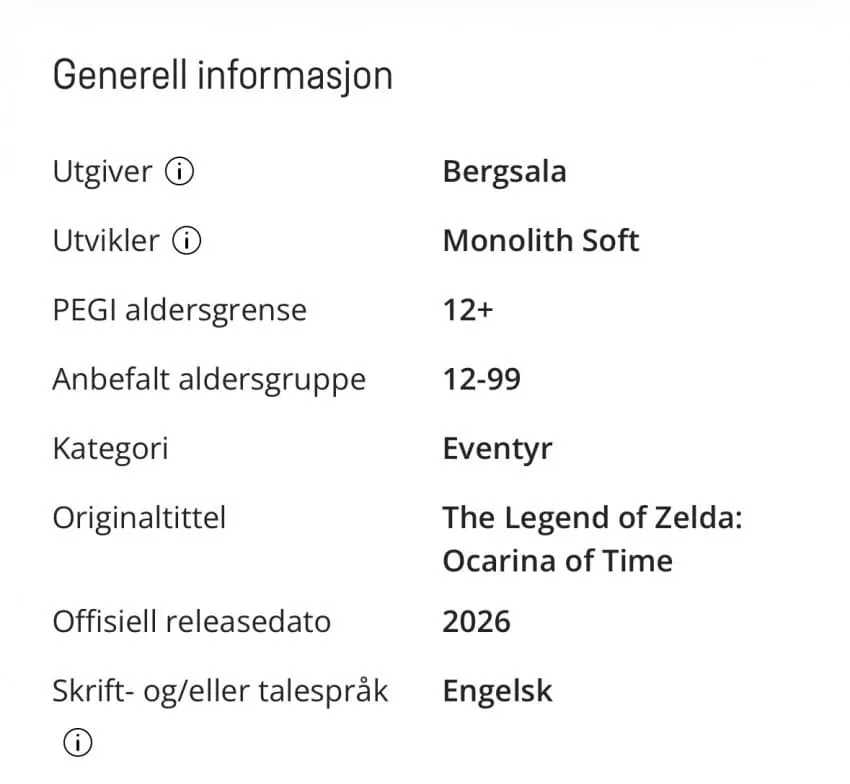Viewport: 850px width, 784px height.
Task: Open the Eventyr category value
Action: 498,449
